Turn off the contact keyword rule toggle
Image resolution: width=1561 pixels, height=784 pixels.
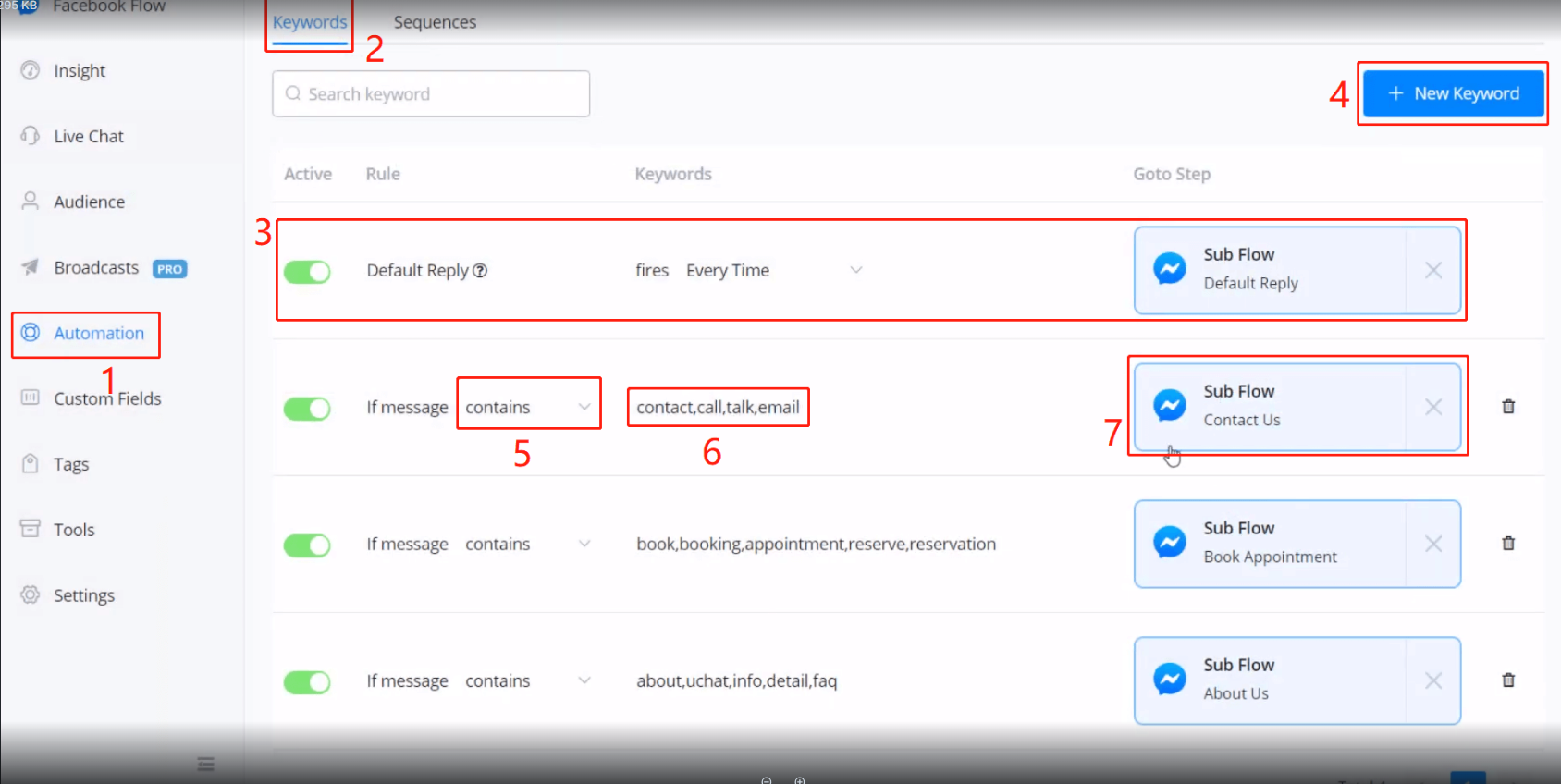point(307,409)
